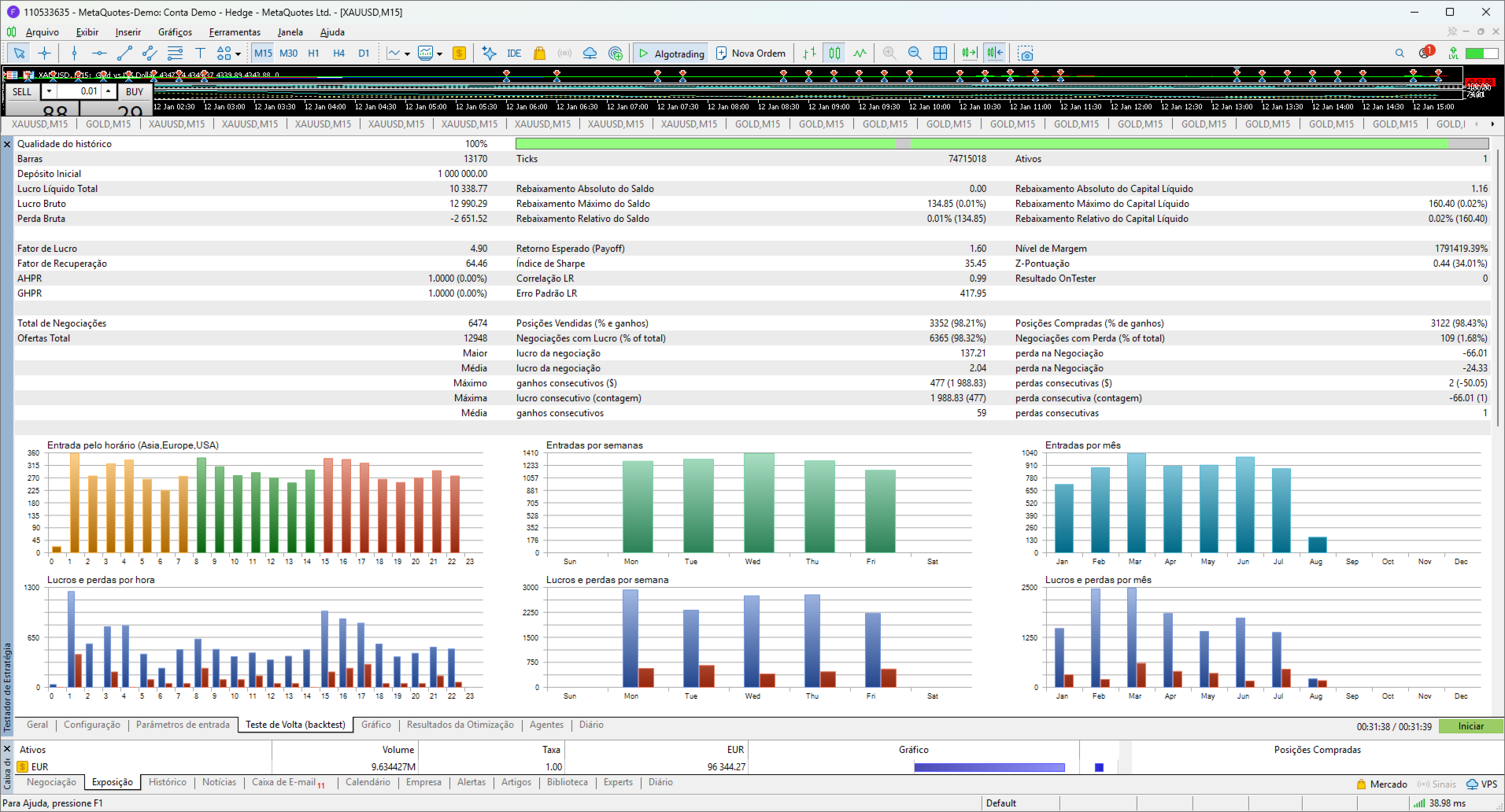Image resolution: width=1505 pixels, height=812 pixels.
Task: Select the trendline drawing tool
Action: [x=124, y=54]
